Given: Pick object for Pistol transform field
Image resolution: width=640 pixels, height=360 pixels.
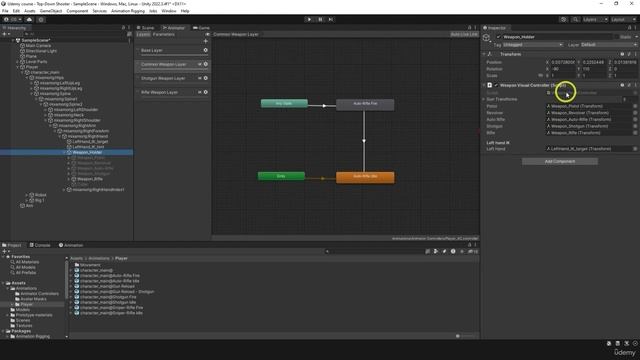Looking at the screenshot, I should coord(635,106).
